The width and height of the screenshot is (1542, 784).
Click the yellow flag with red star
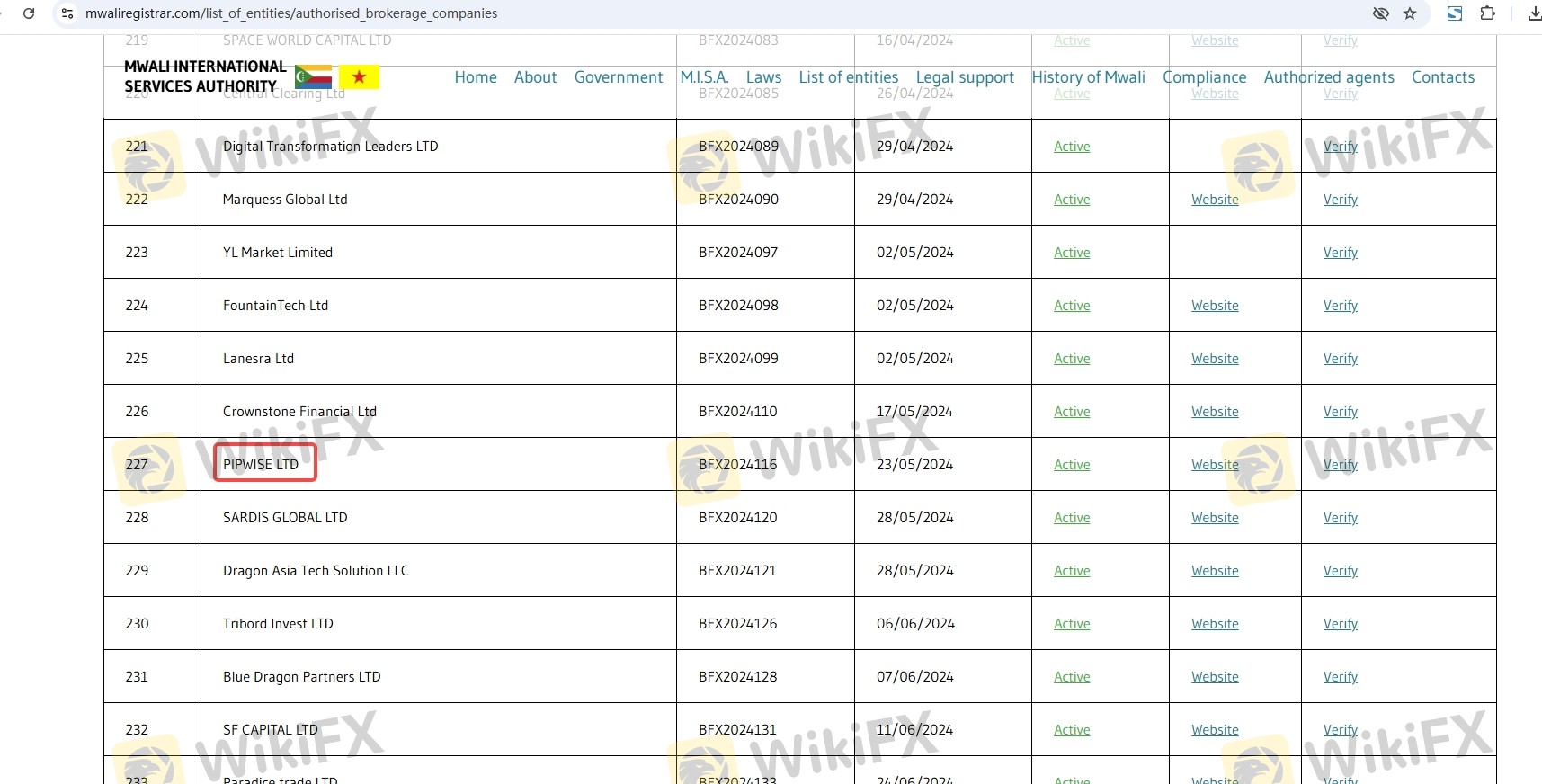pyautogui.click(x=359, y=77)
